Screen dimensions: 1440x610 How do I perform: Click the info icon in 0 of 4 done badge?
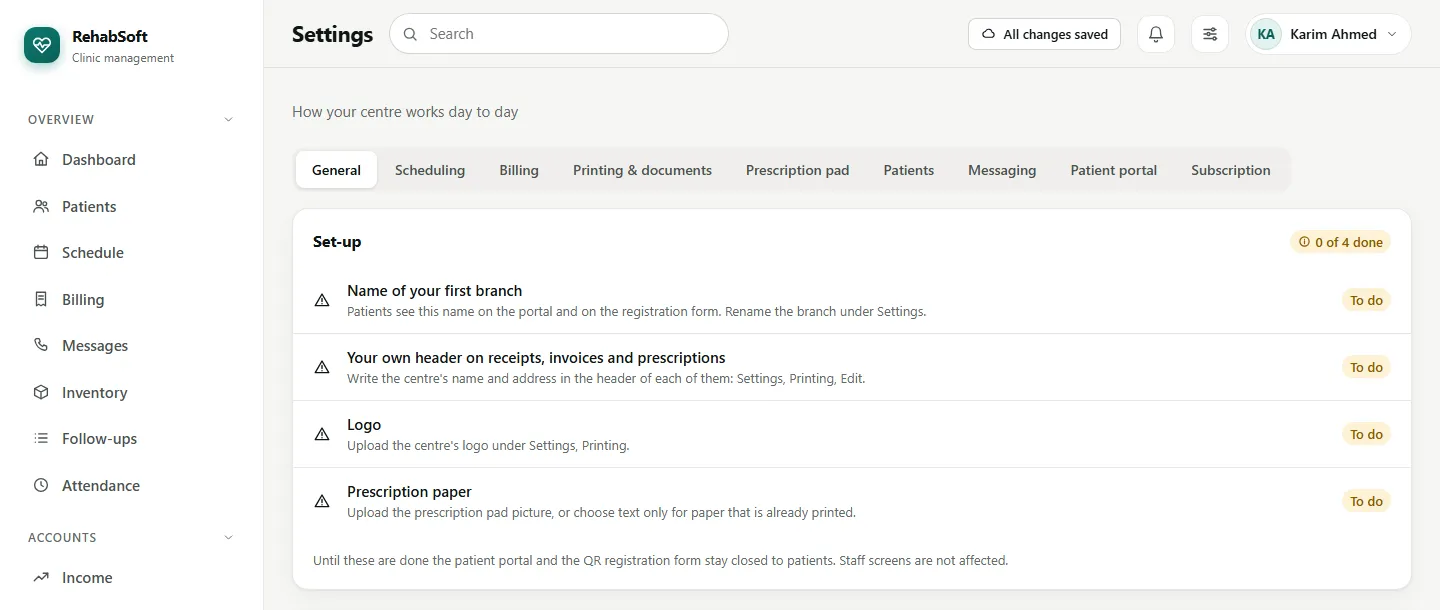point(1304,242)
